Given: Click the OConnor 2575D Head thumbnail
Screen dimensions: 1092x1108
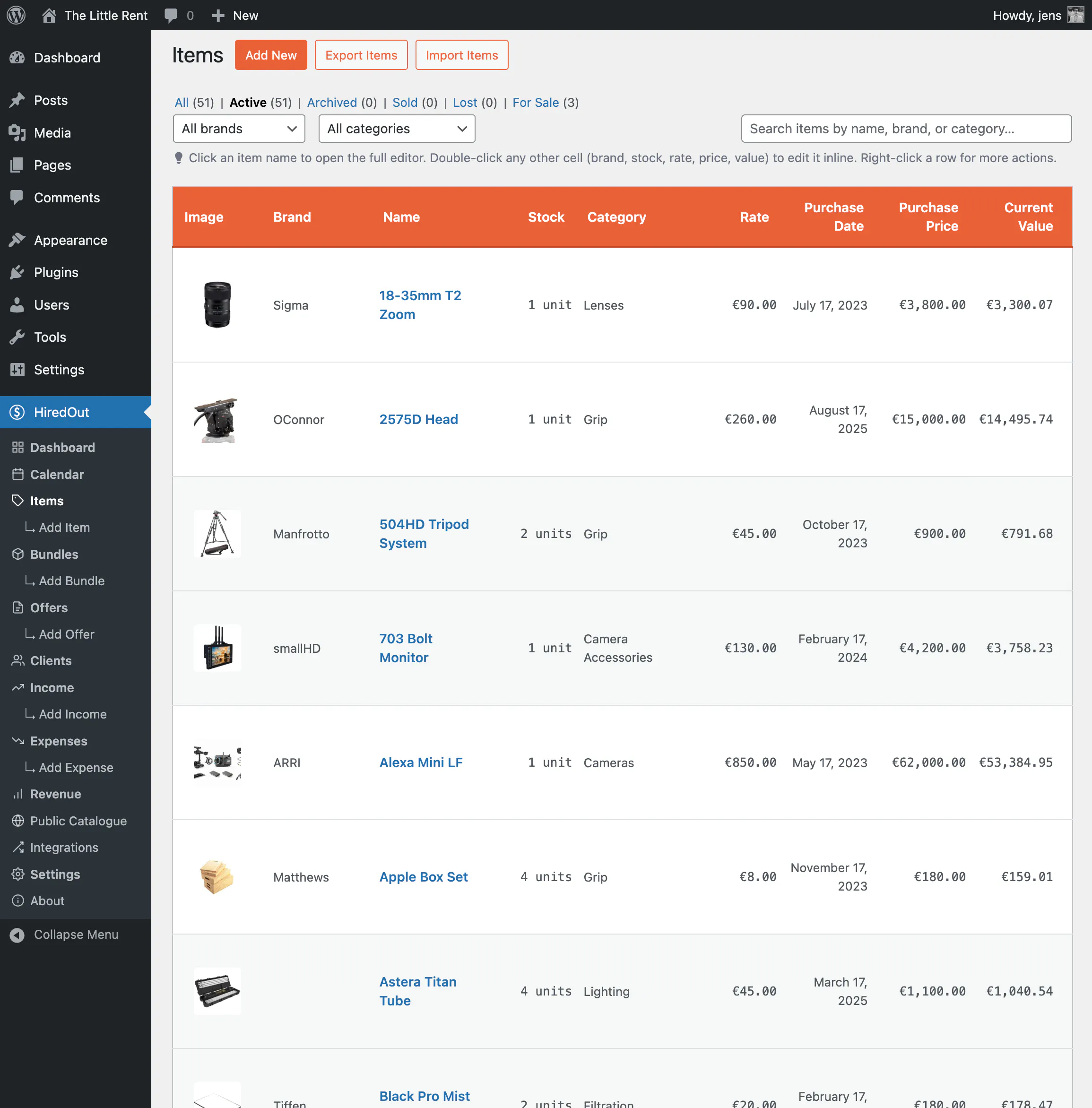Looking at the screenshot, I should pos(217,419).
